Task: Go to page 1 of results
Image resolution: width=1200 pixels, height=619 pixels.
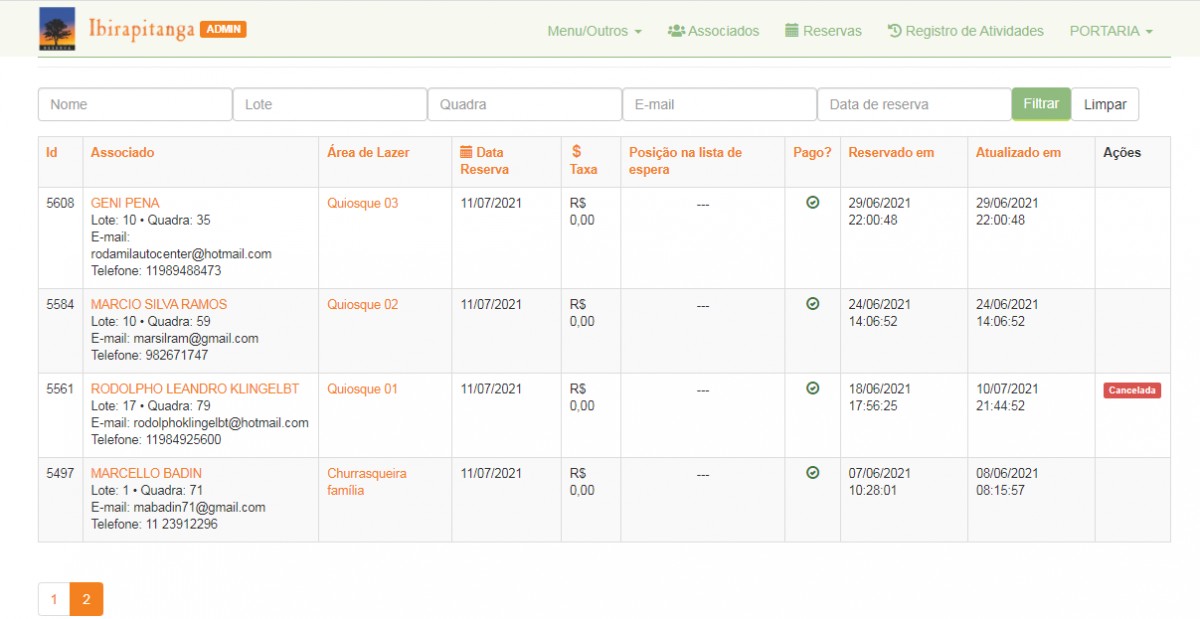Action: [54, 599]
